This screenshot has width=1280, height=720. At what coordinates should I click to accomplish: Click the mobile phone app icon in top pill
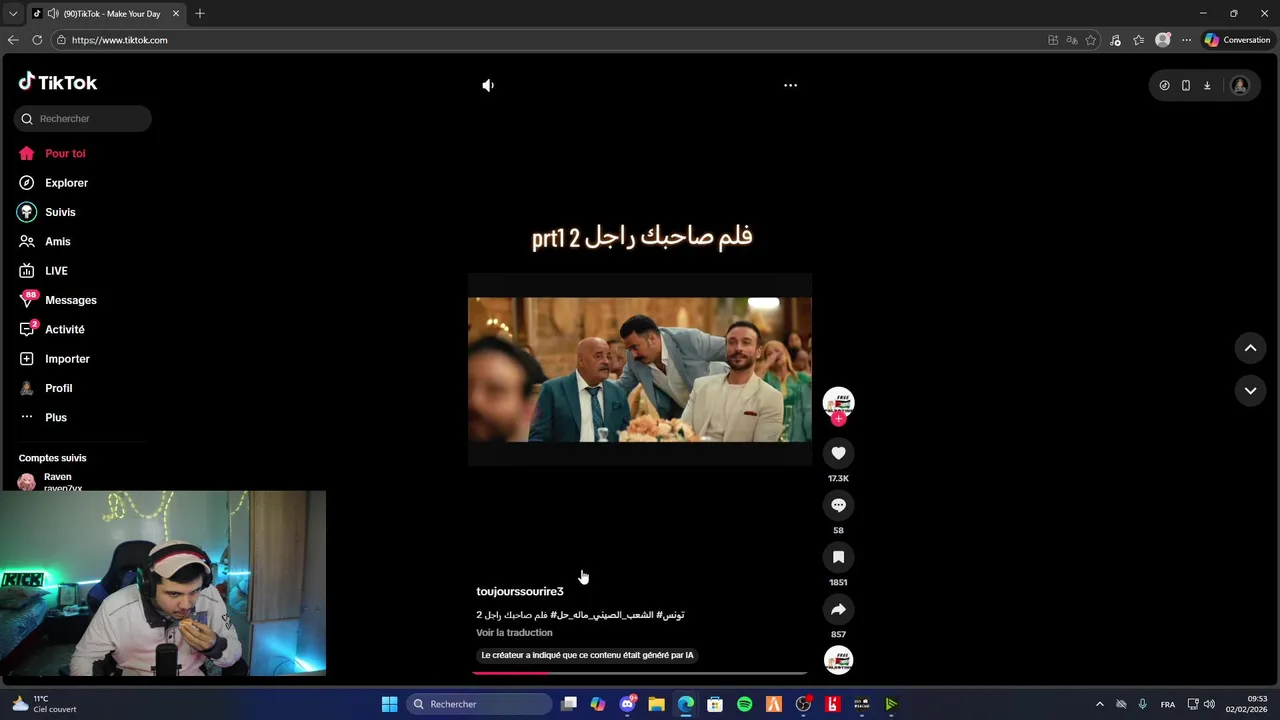[x=1186, y=85]
